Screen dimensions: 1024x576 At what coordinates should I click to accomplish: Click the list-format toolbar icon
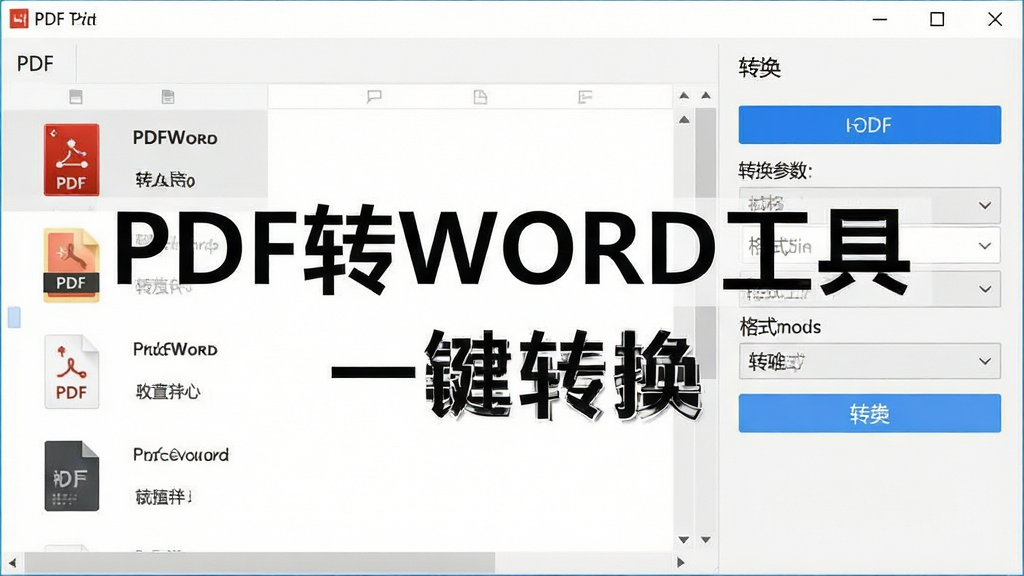pos(585,97)
